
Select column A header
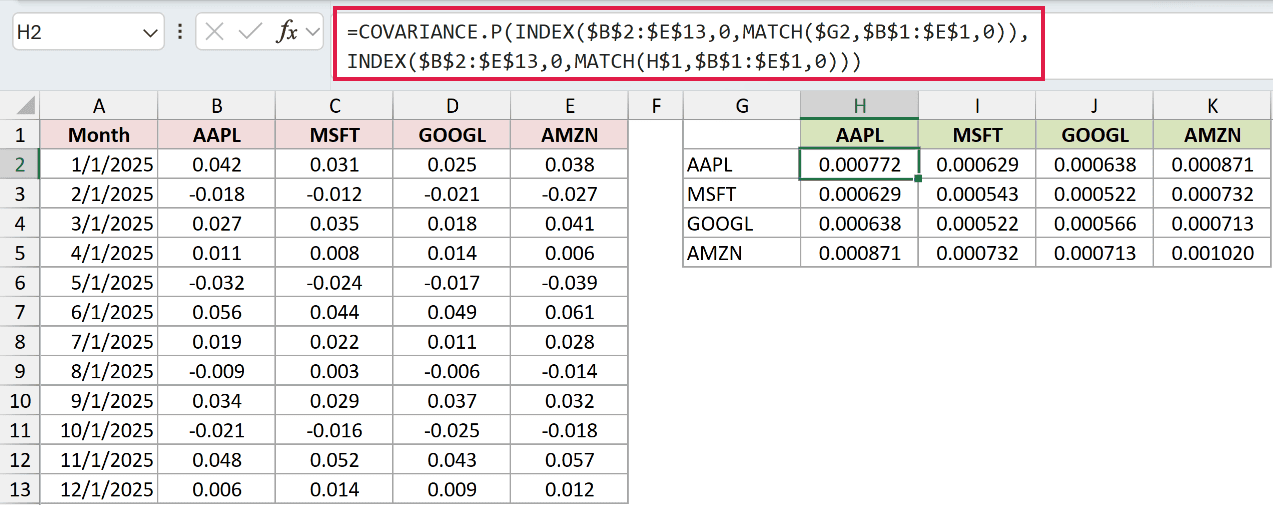click(x=99, y=106)
